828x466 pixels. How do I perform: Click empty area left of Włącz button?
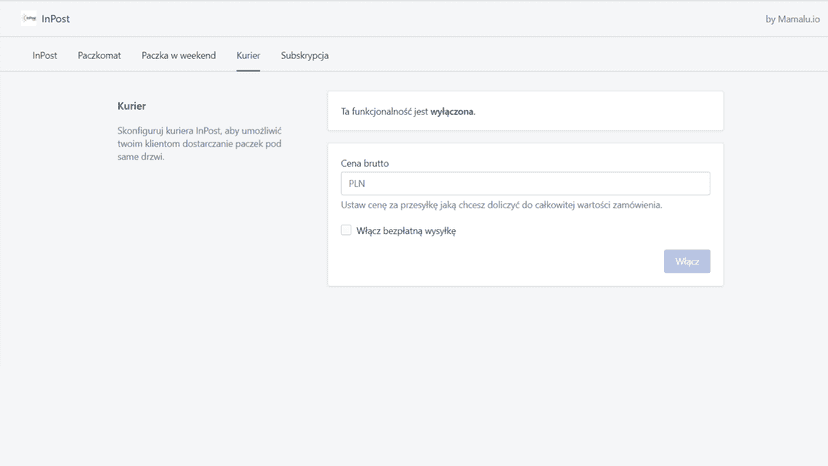502,262
